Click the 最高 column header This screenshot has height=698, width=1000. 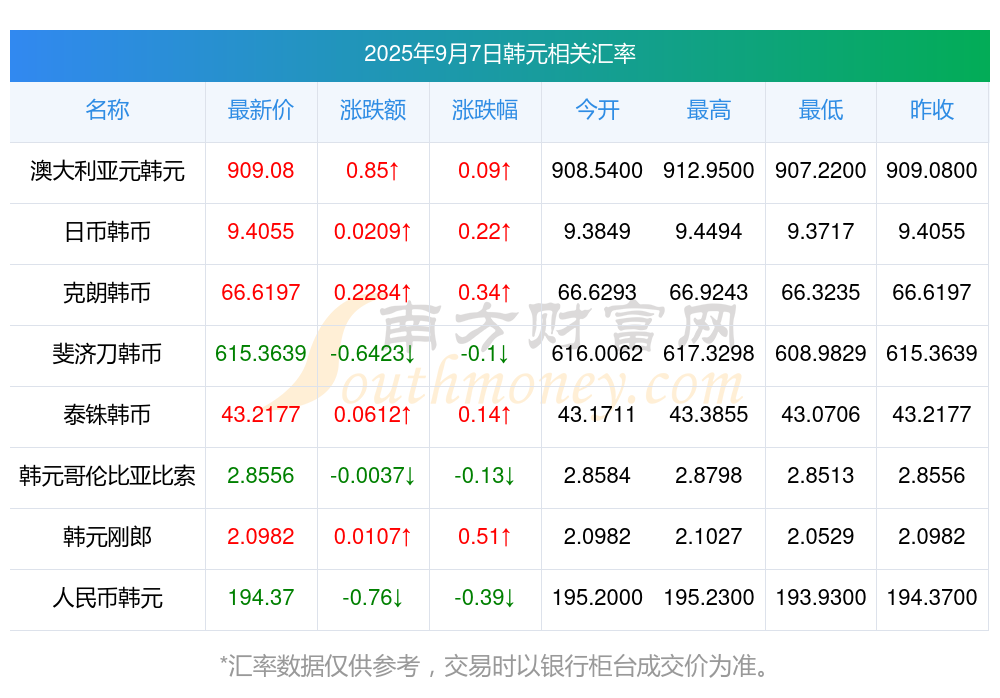pyautogui.click(x=709, y=110)
